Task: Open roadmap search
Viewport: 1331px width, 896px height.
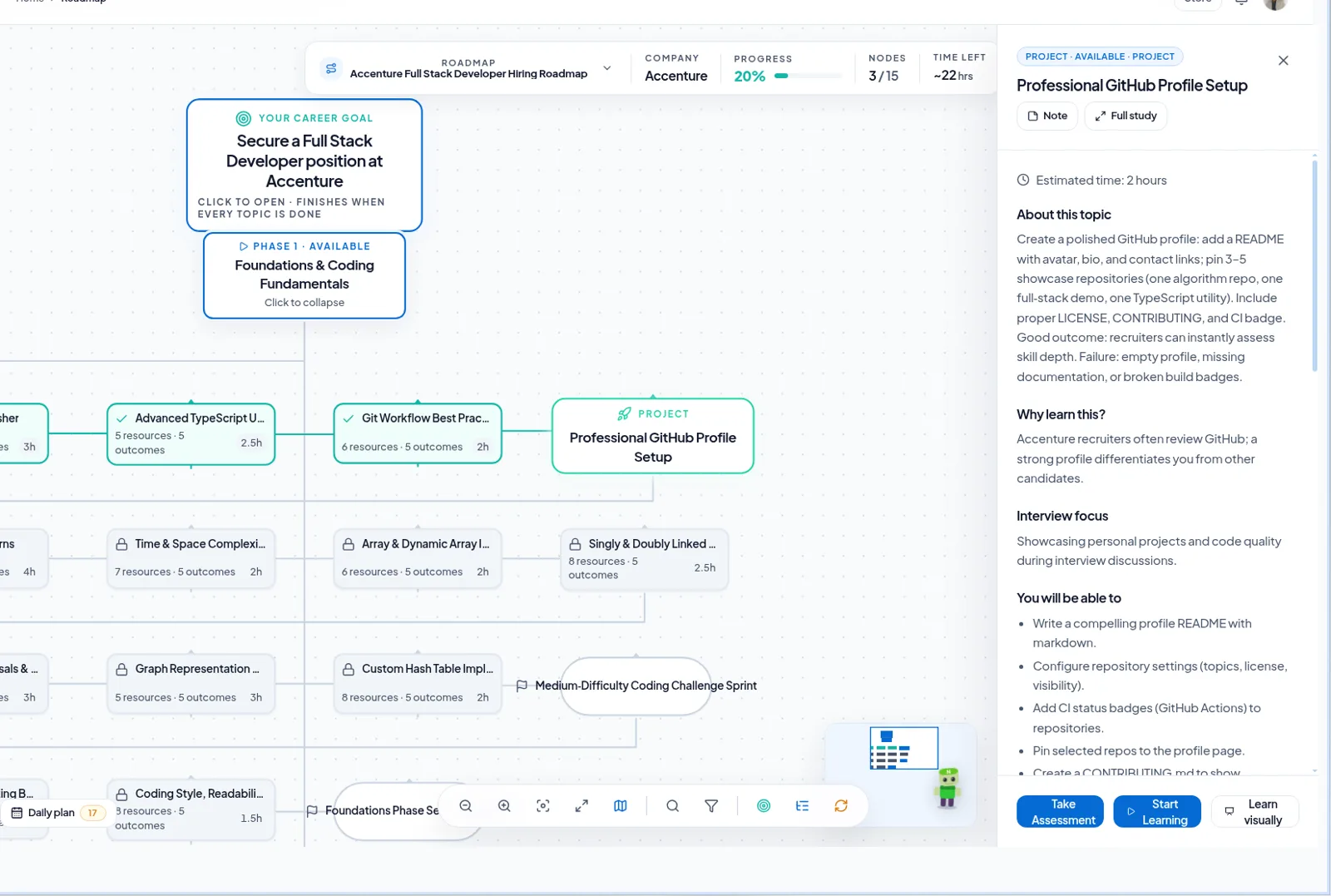Action: [x=673, y=806]
